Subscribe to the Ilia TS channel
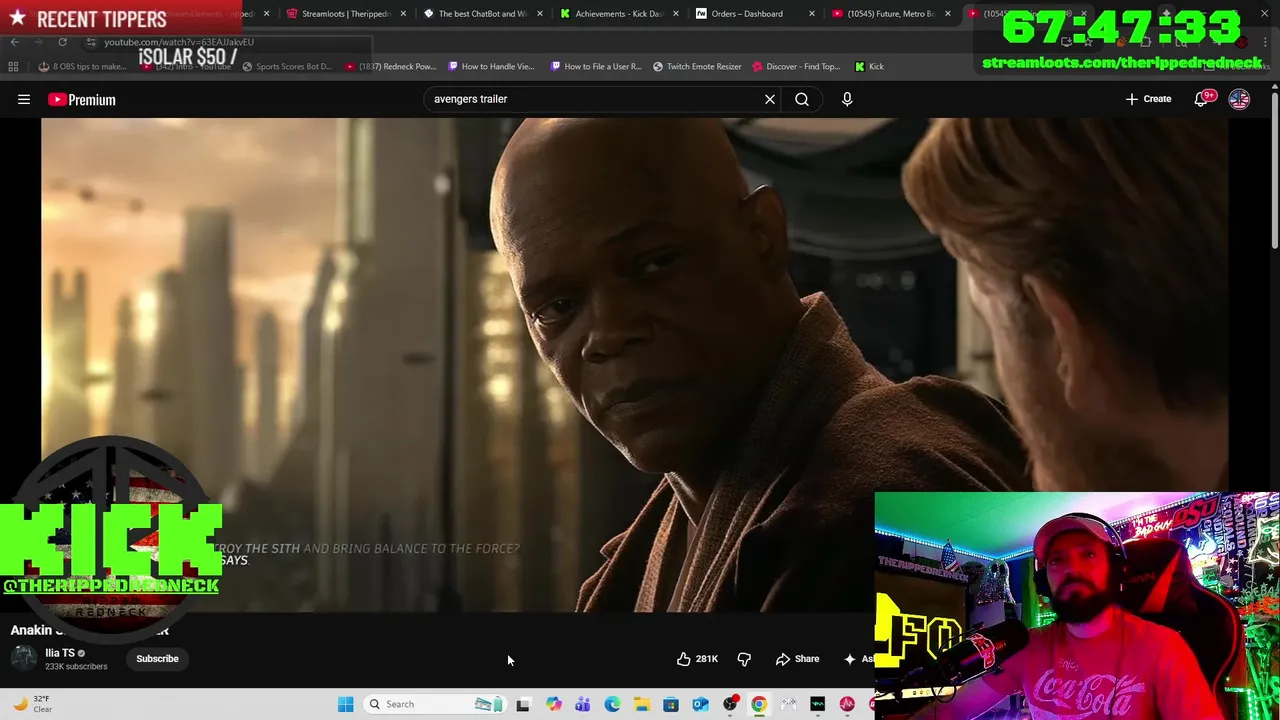Screen dimensions: 1280x720 coord(157,659)
